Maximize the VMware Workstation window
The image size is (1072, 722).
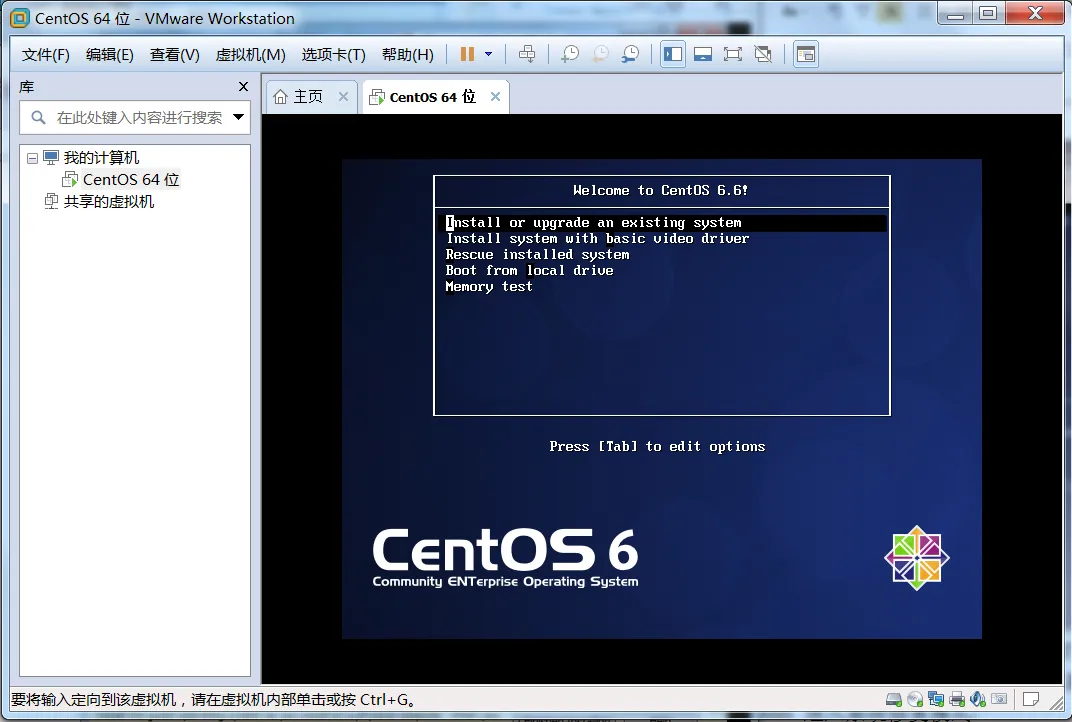pyautogui.click(x=988, y=14)
